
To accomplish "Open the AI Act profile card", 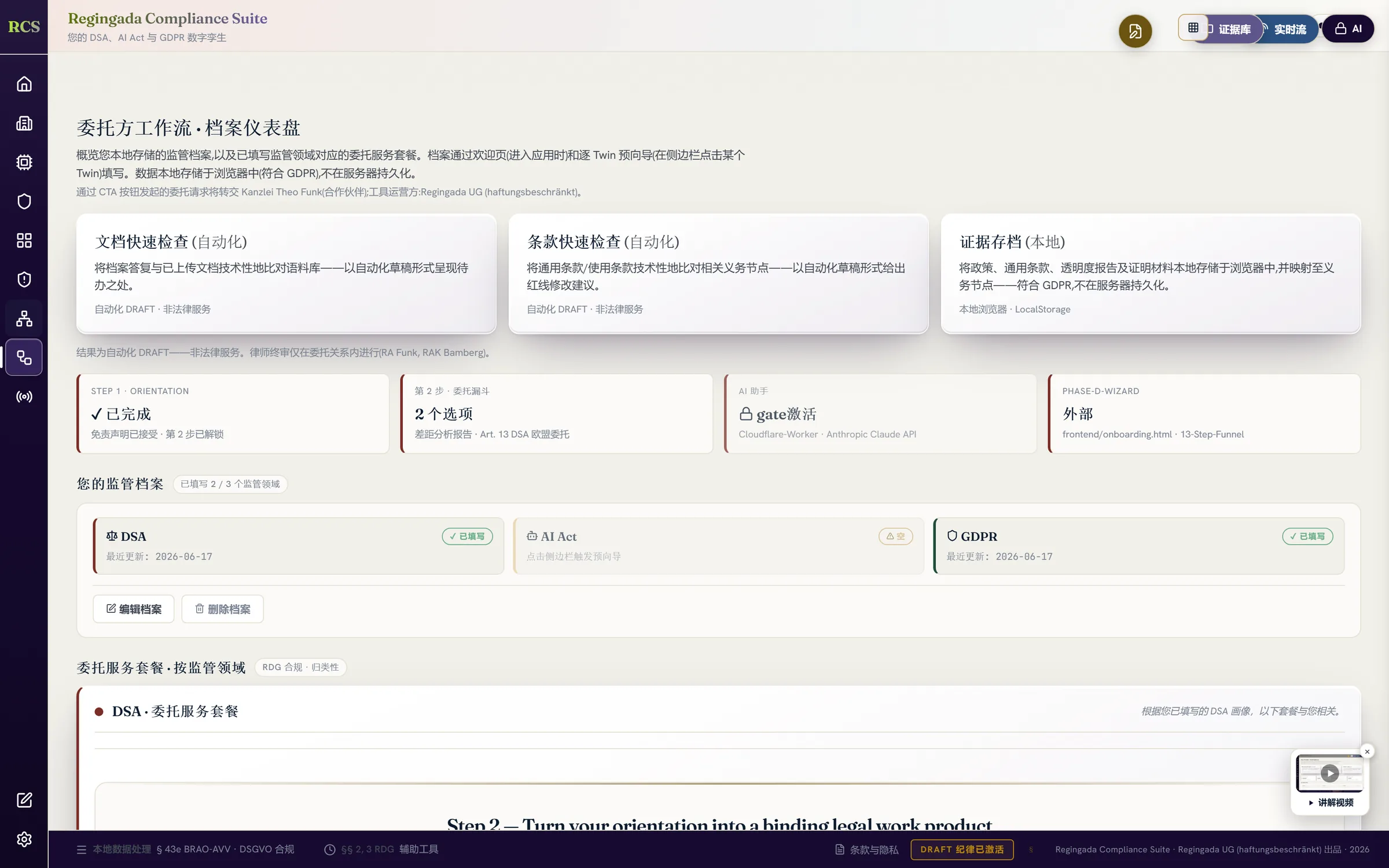I will (x=718, y=546).
